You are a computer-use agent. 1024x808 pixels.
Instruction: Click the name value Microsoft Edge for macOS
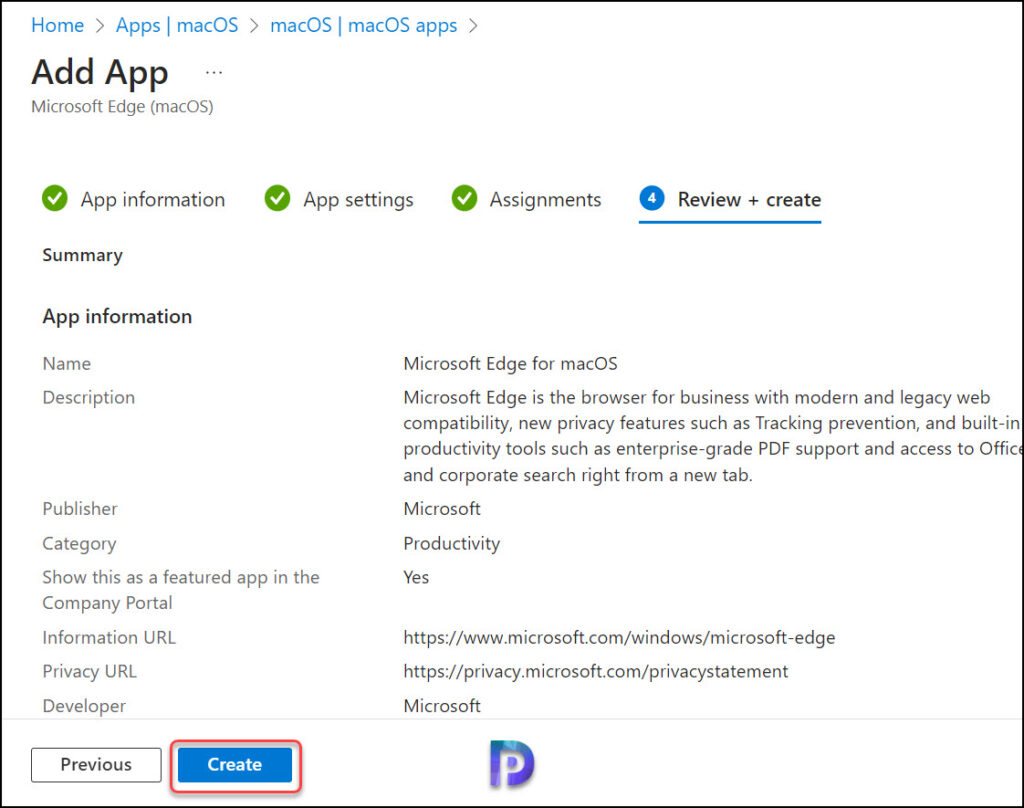510,364
